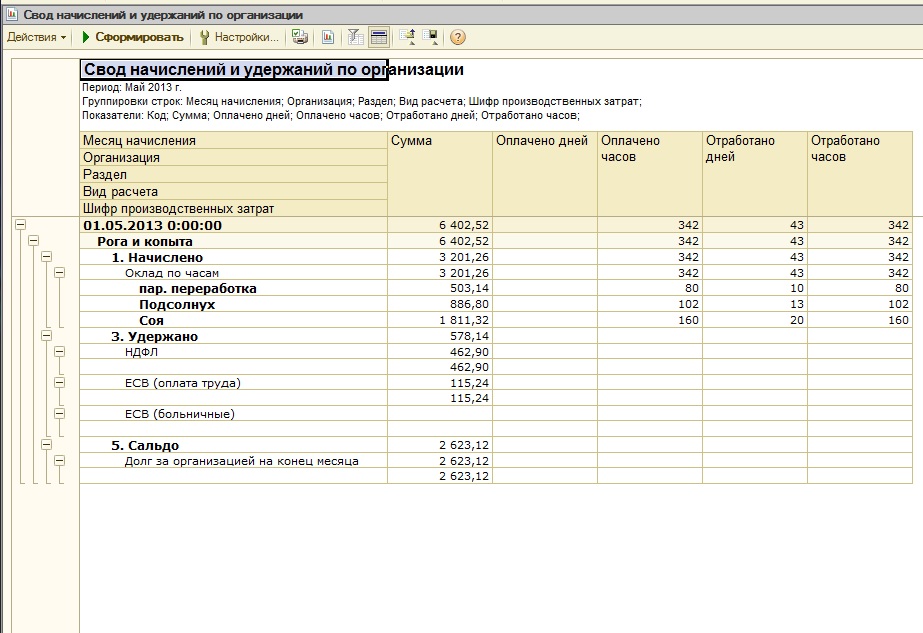Viewport: 923px width, 633px height.
Task: Select the Организация header cell
Action: 234,157
